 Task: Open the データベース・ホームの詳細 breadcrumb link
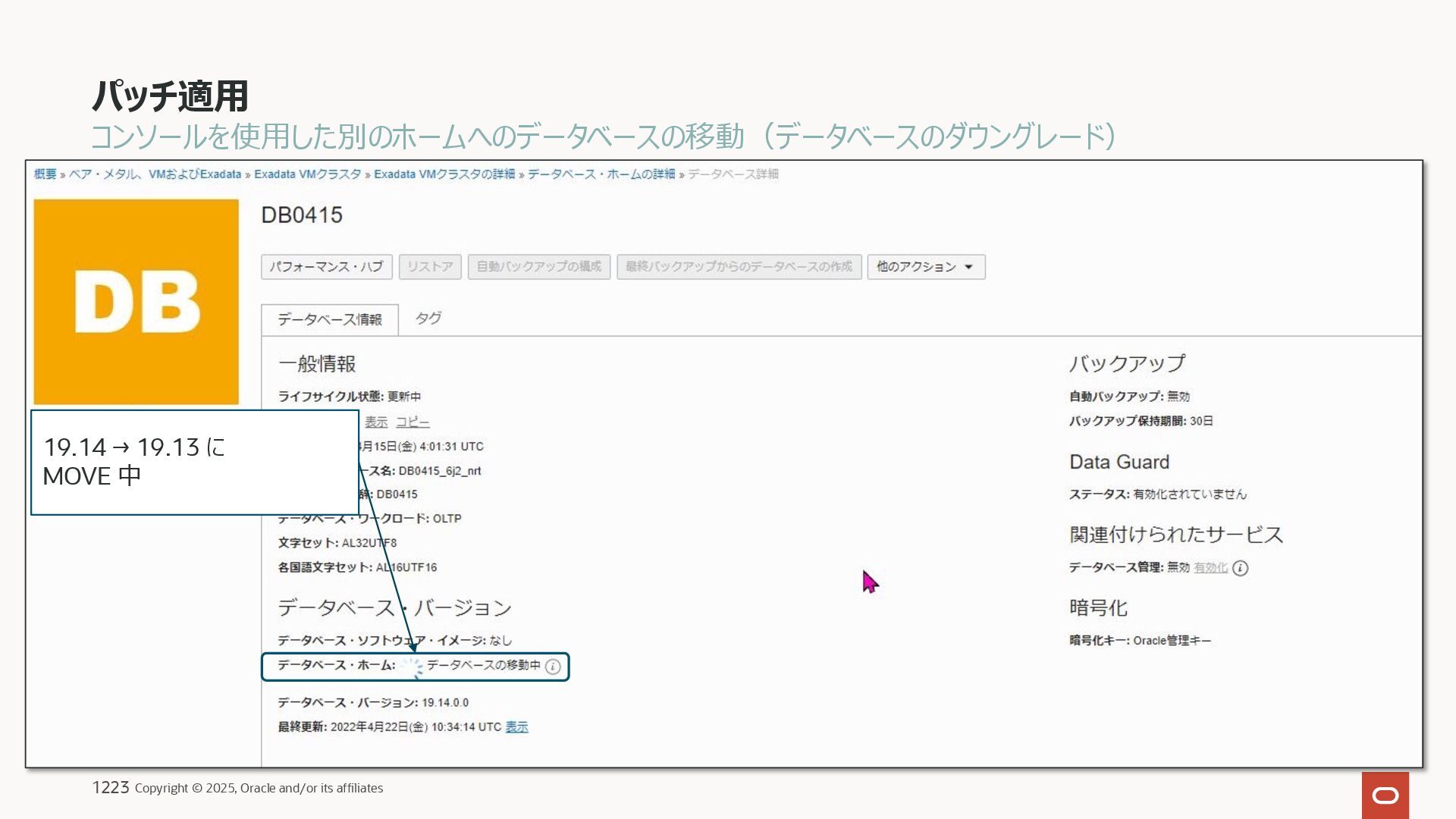click(x=601, y=174)
